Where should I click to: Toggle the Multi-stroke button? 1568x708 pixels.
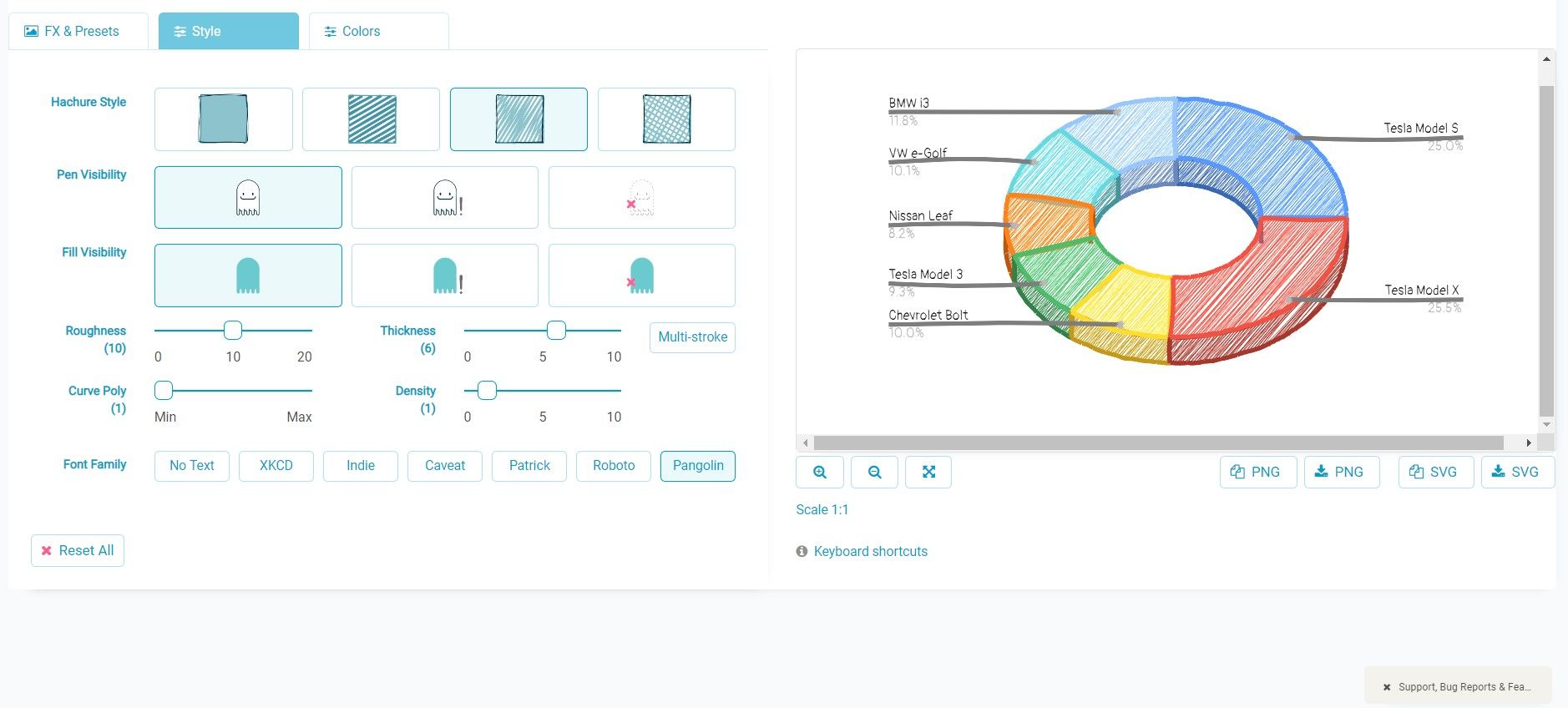click(692, 337)
